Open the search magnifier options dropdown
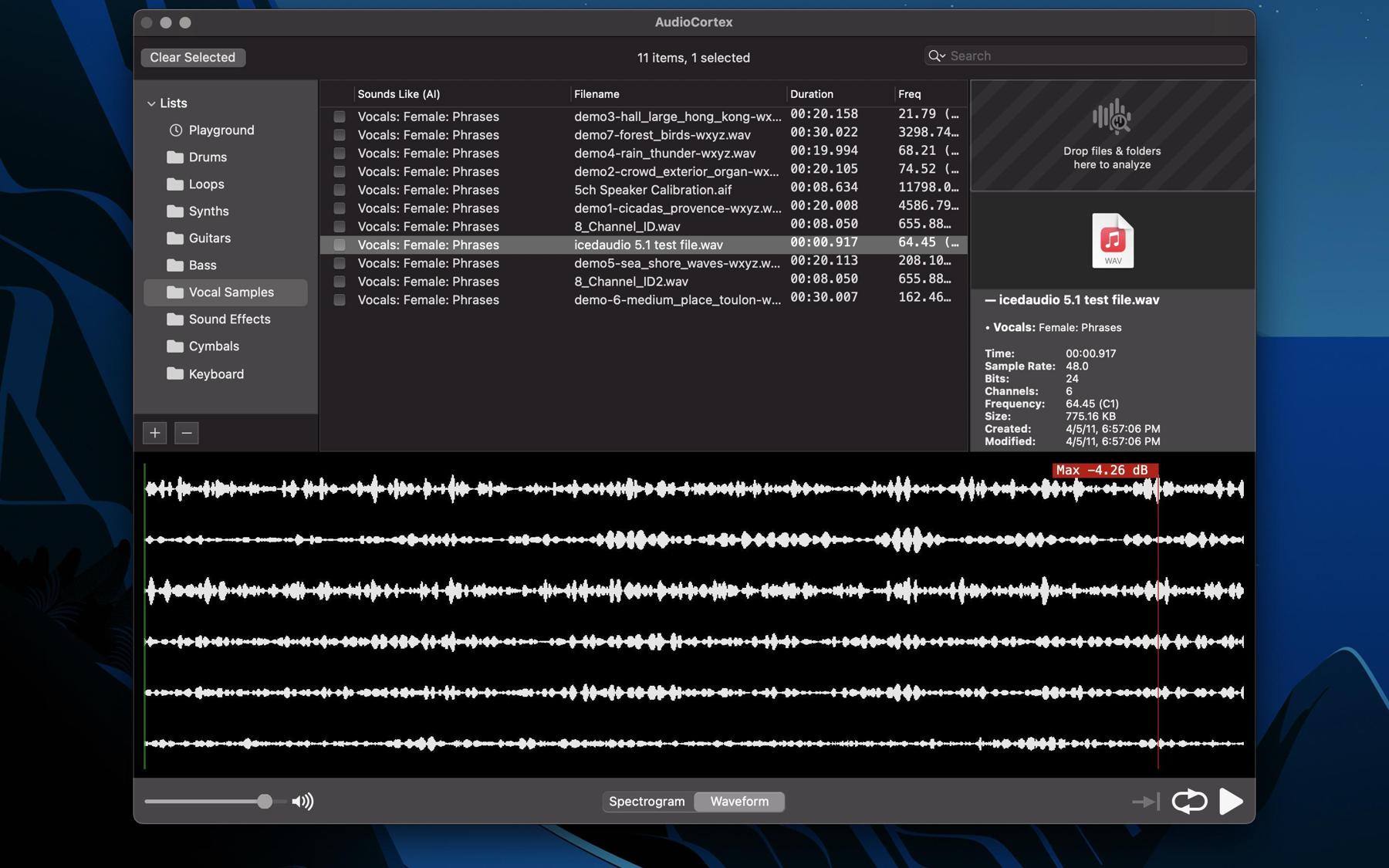Viewport: 1389px width, 868px height. click(x=937, y=56)
